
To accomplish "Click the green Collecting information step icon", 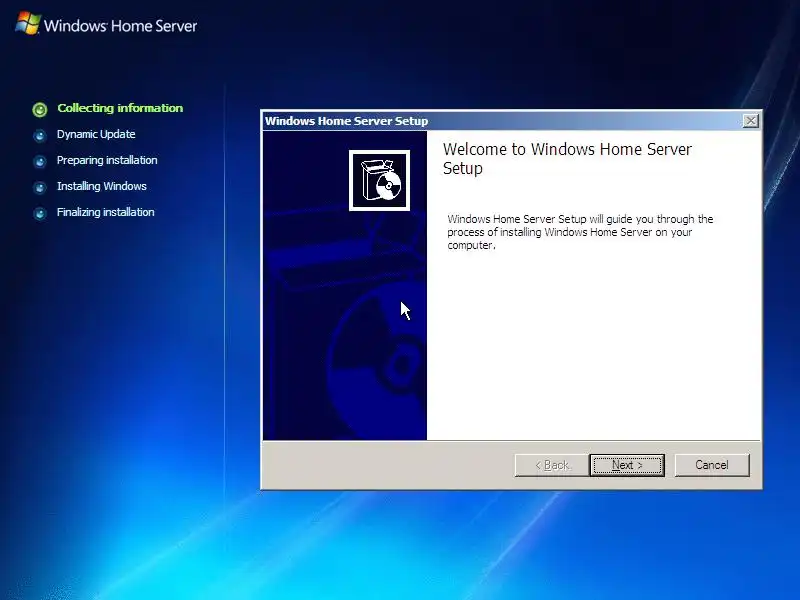I will (x=40, y=109).
